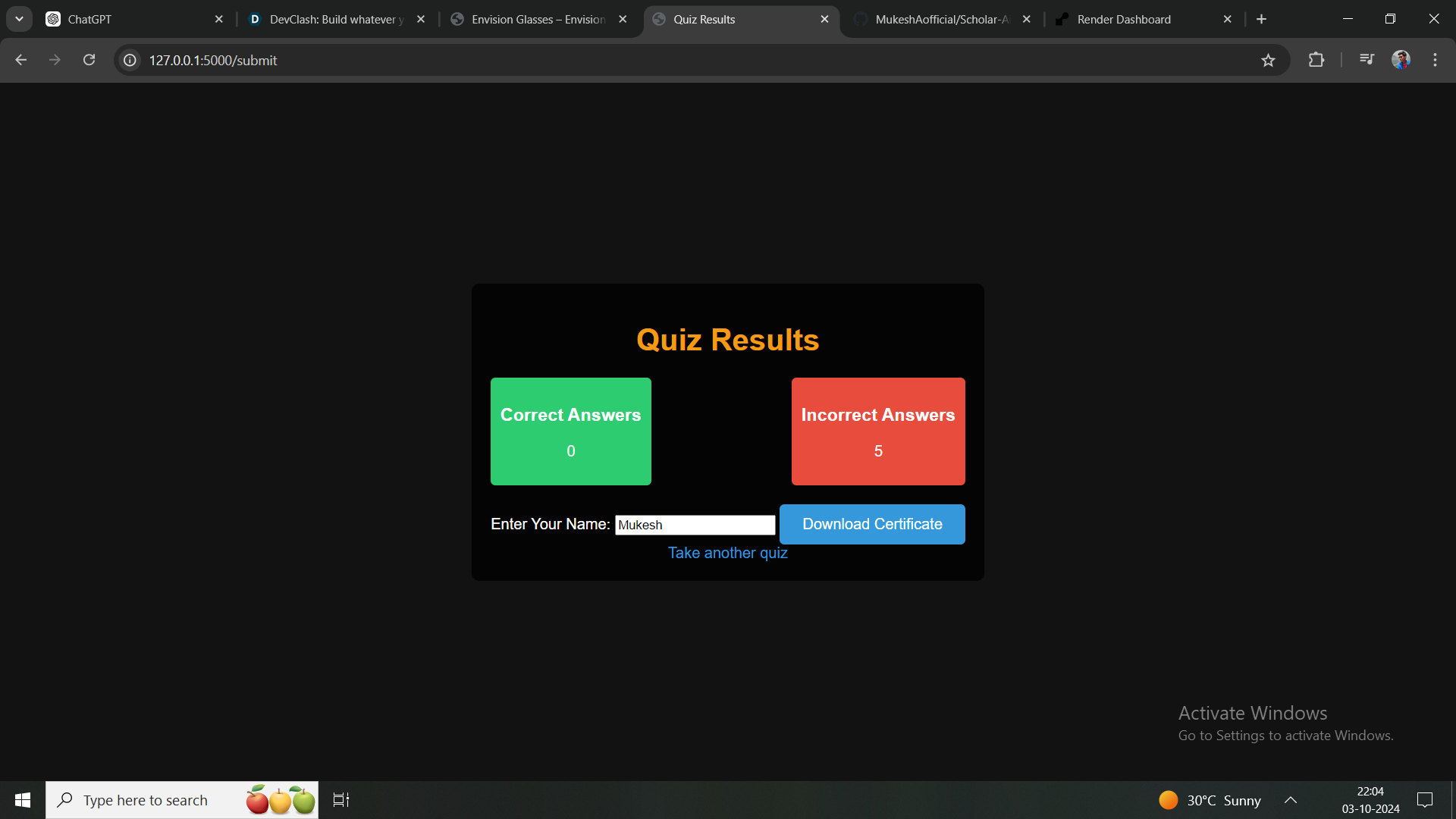Follow the Take another quiz link
This screenshot has height=819, width=1456.
pos(727,553)
